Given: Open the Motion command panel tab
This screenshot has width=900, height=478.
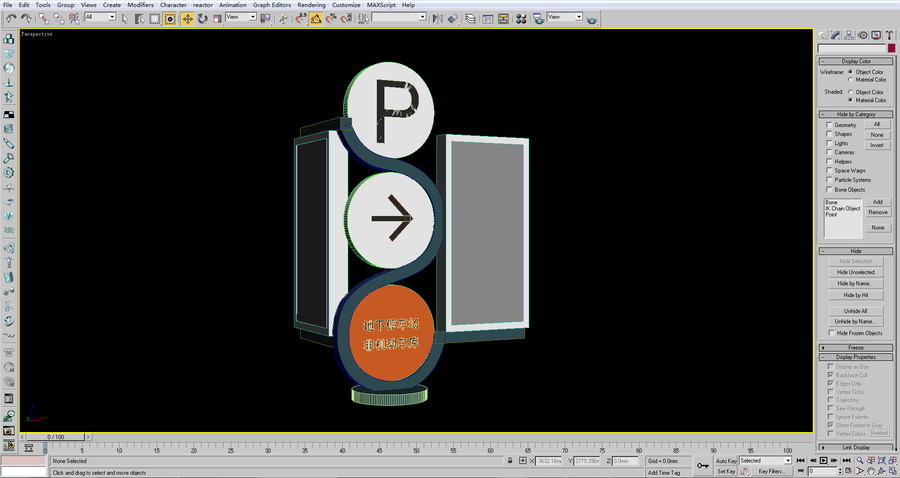Looking at the screenshot, I should coord(863,35).
